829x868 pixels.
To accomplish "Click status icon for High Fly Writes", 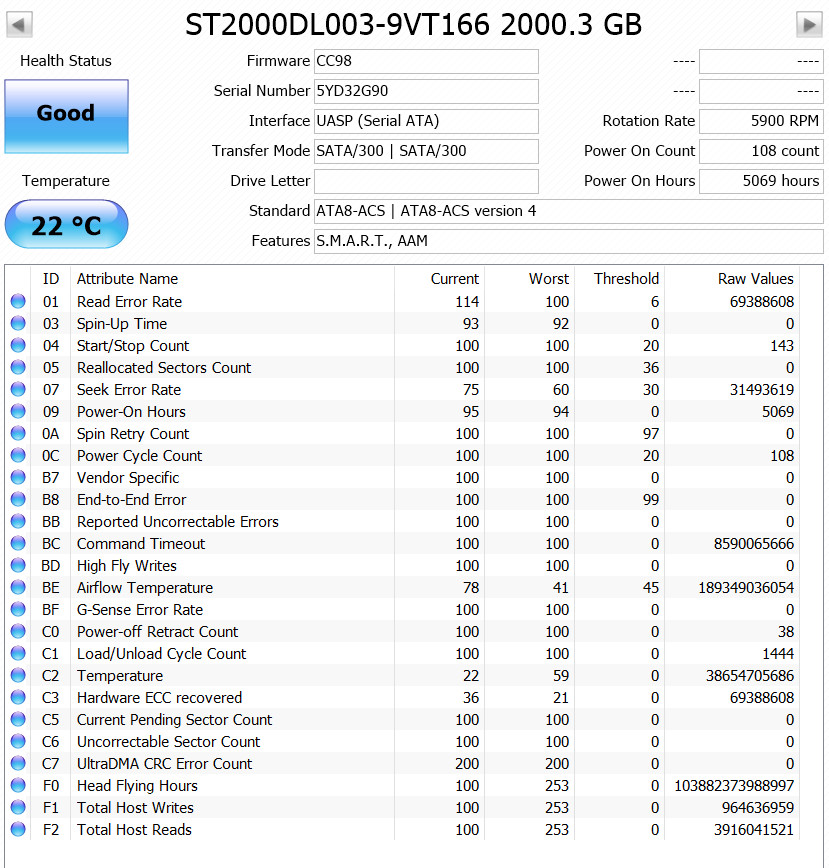I will tap(18, 565).
